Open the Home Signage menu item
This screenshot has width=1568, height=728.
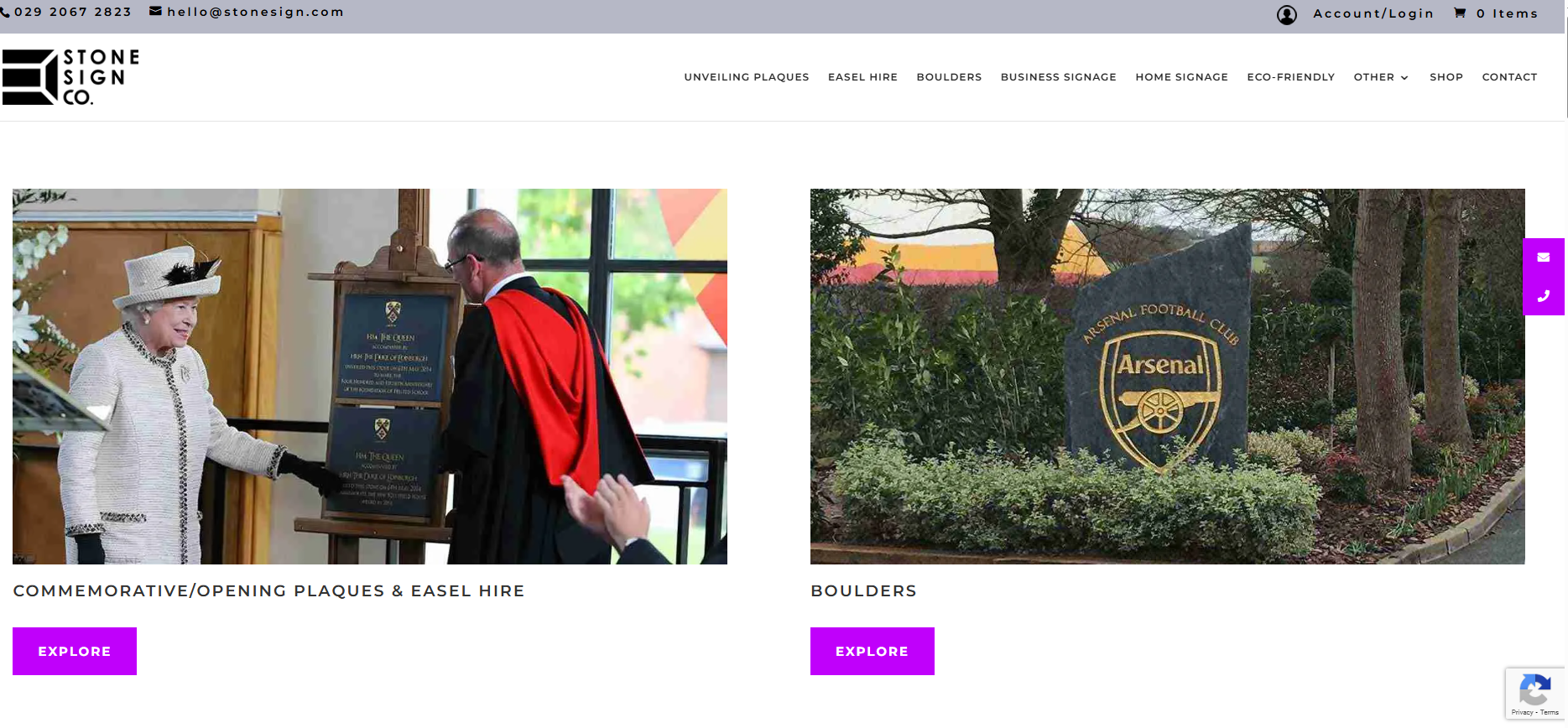click(1181, 77)
